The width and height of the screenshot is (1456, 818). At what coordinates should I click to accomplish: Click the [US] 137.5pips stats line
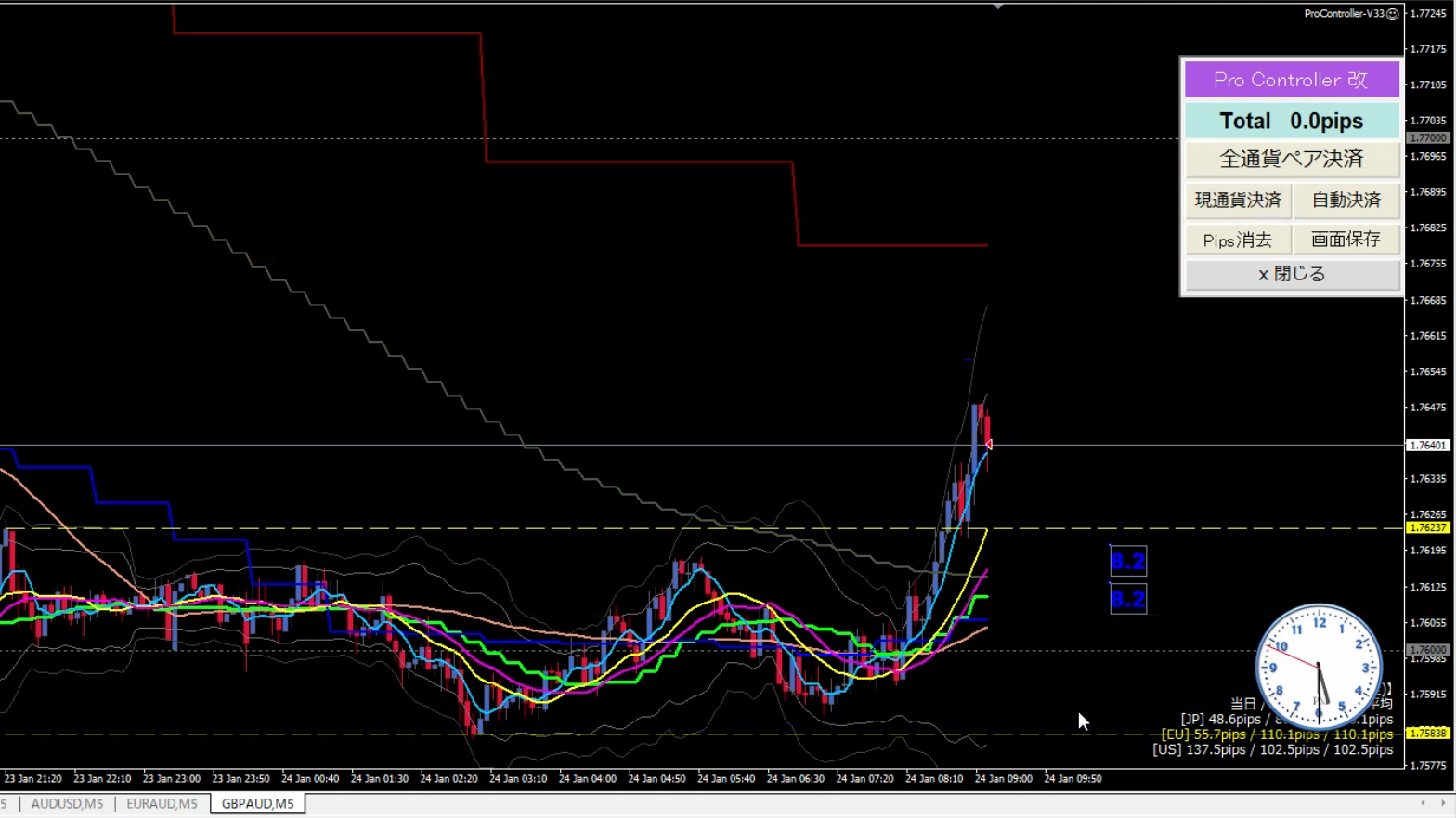click(1272, 749)
